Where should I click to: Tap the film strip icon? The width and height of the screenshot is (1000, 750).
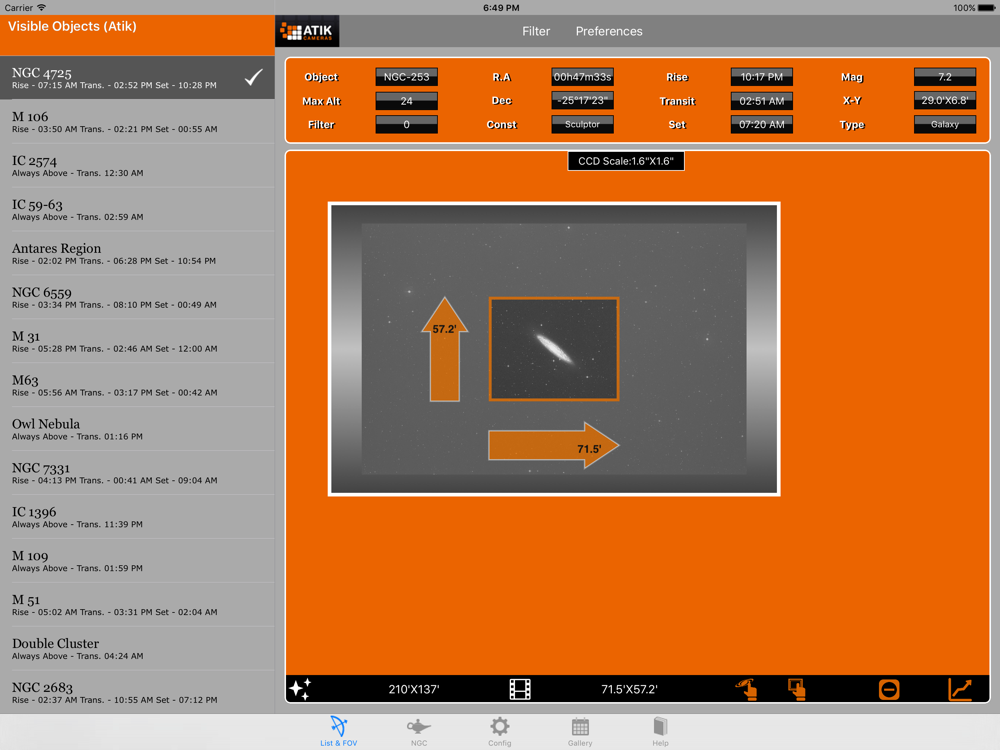pos(520,689)
